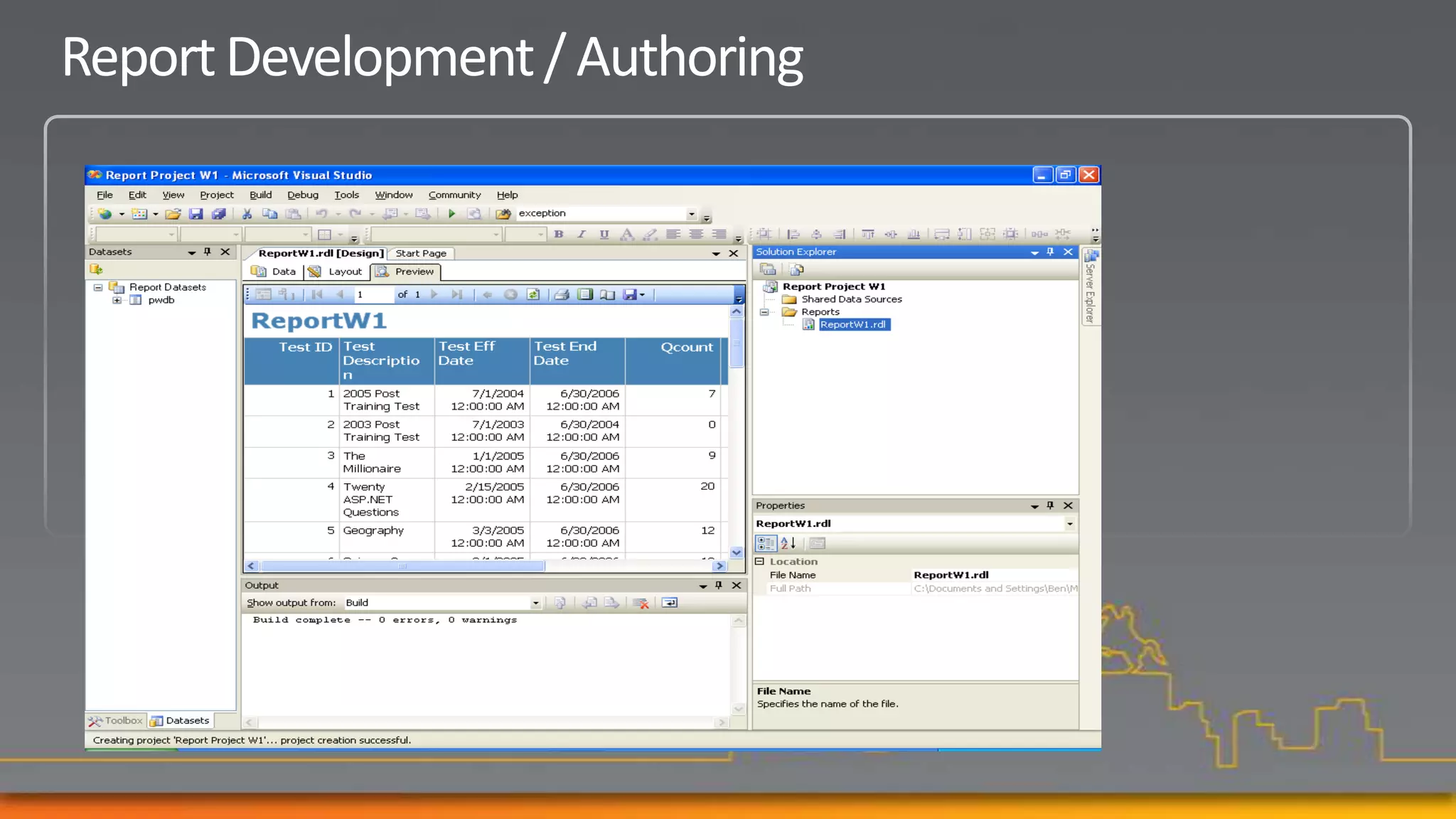
Task: Click the Undo arrow icon
Action: point(321,214)
